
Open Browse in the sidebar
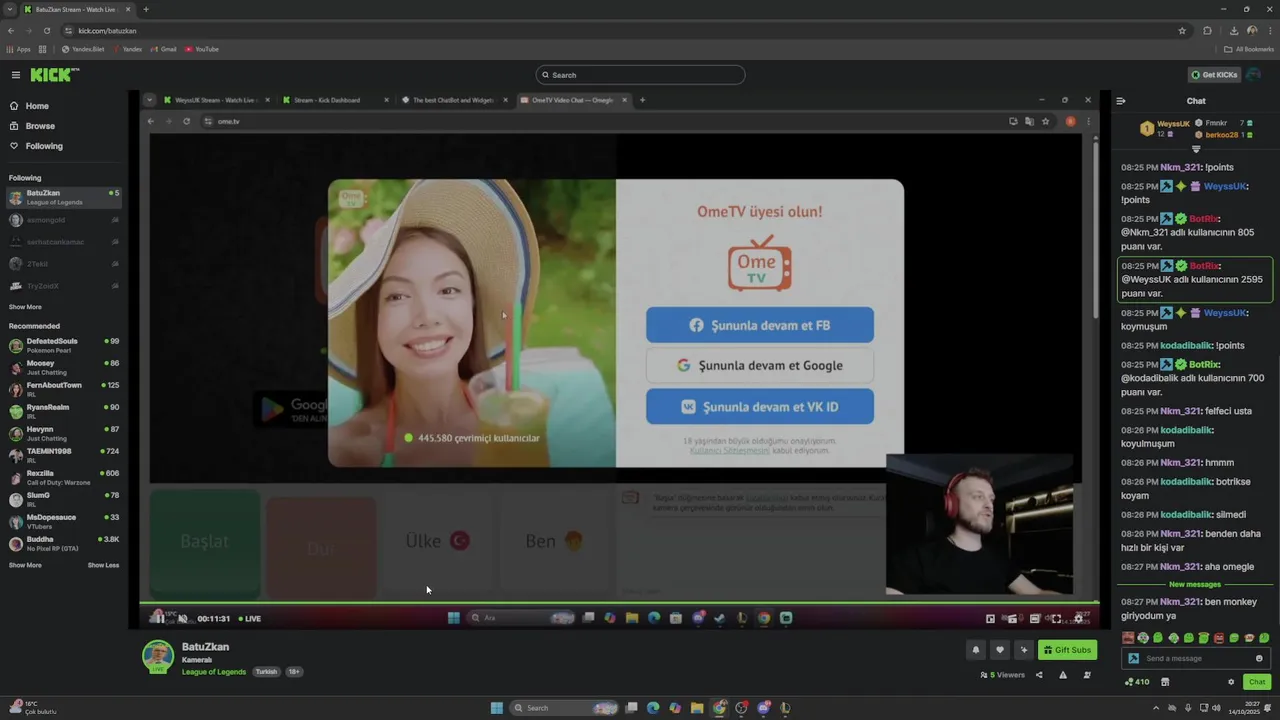pos(40,126)
